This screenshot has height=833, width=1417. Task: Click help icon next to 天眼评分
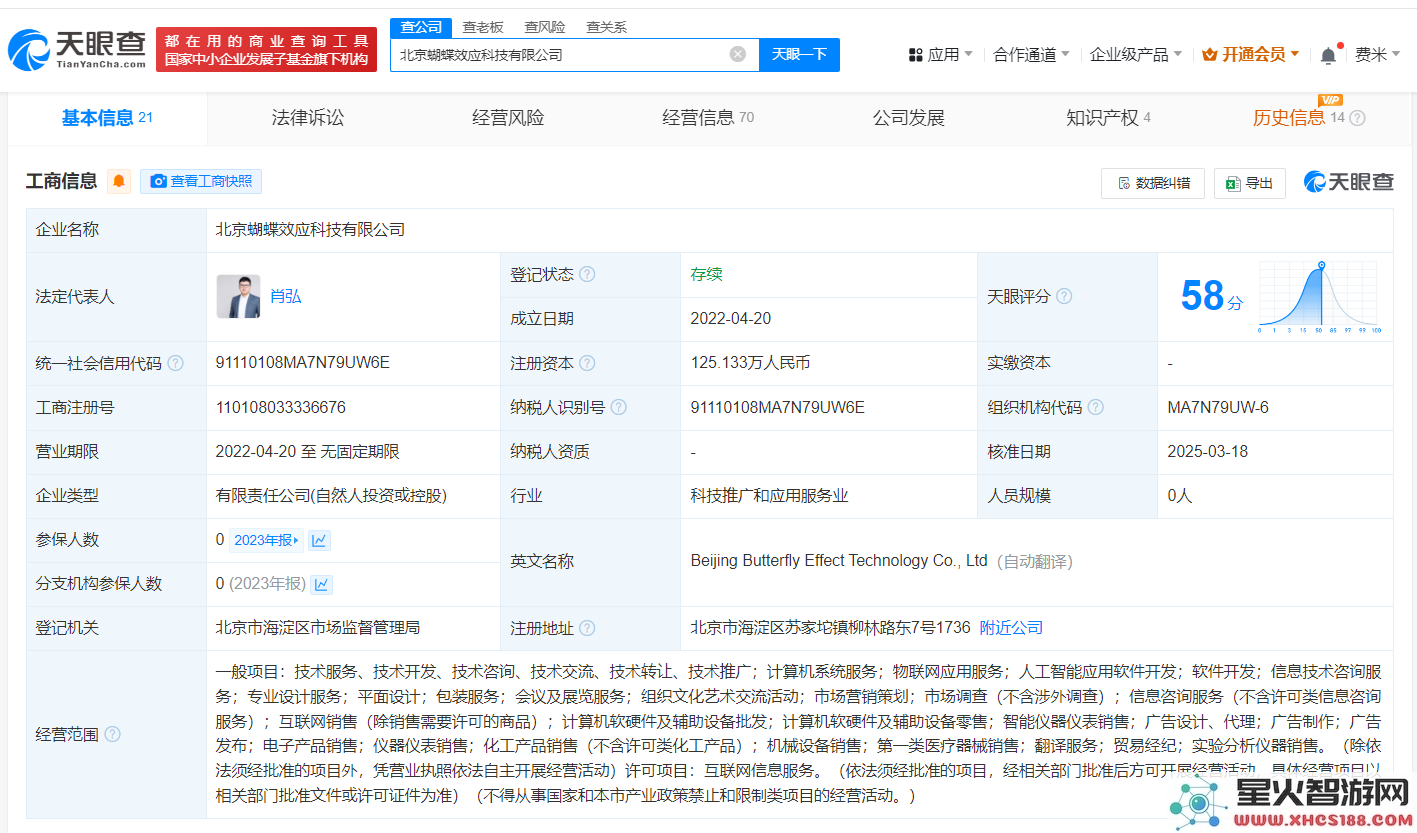(1064, 296)
